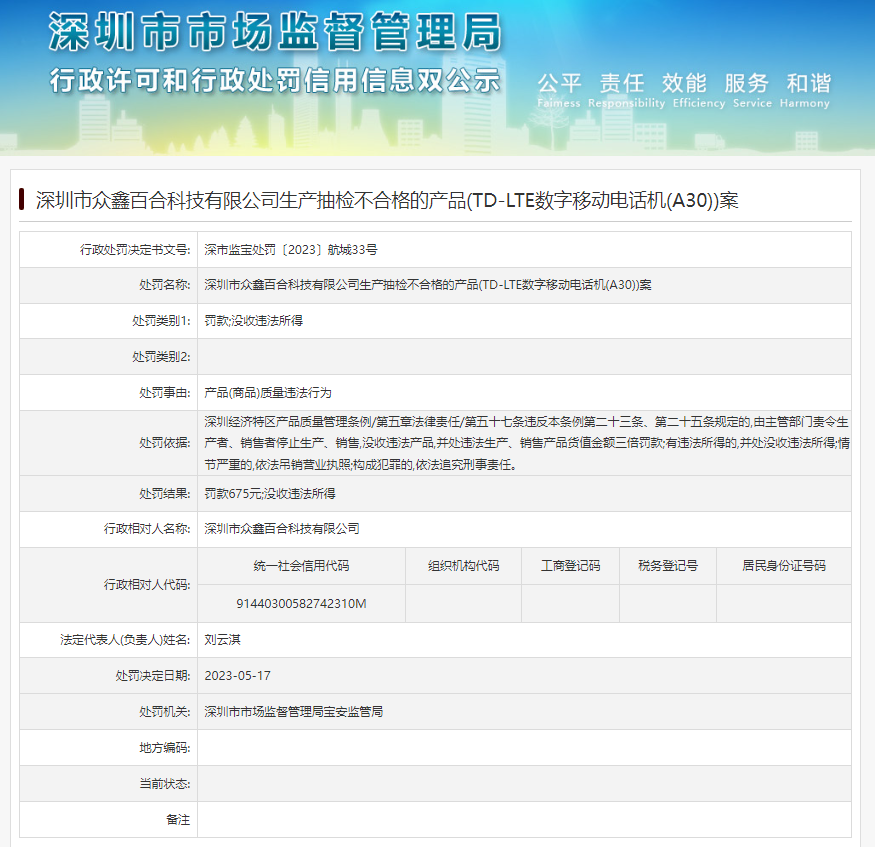Click the 行政许可和行政处罚信用信息双公示 subtitle

point(275,81)
